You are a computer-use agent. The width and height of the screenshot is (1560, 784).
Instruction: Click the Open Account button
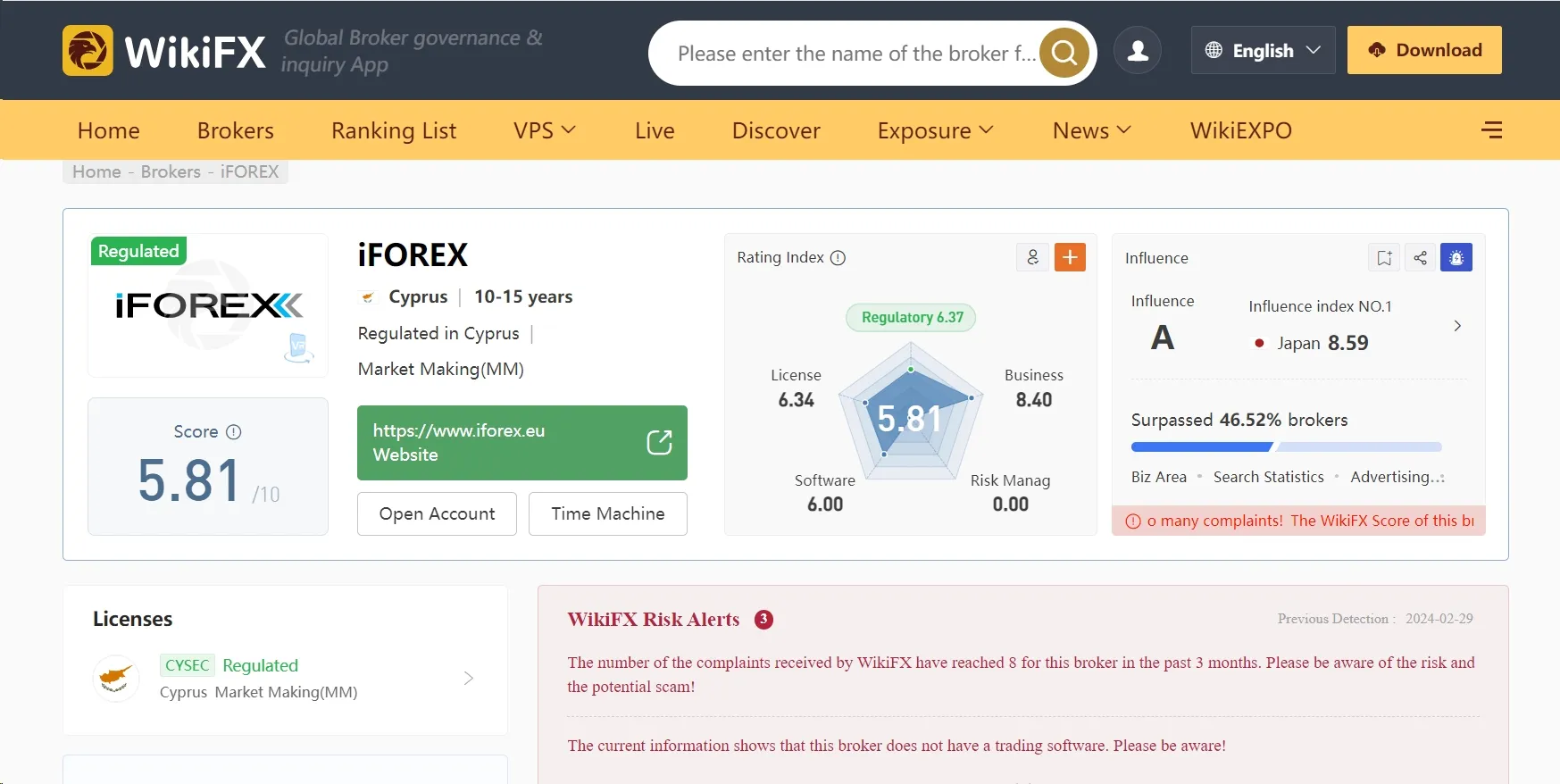[x=437, y=513]
